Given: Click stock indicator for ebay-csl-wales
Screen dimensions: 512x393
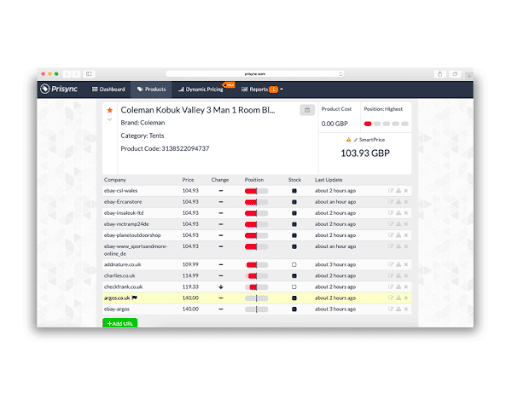Looking at the screenshot, I should pos(294,191).
